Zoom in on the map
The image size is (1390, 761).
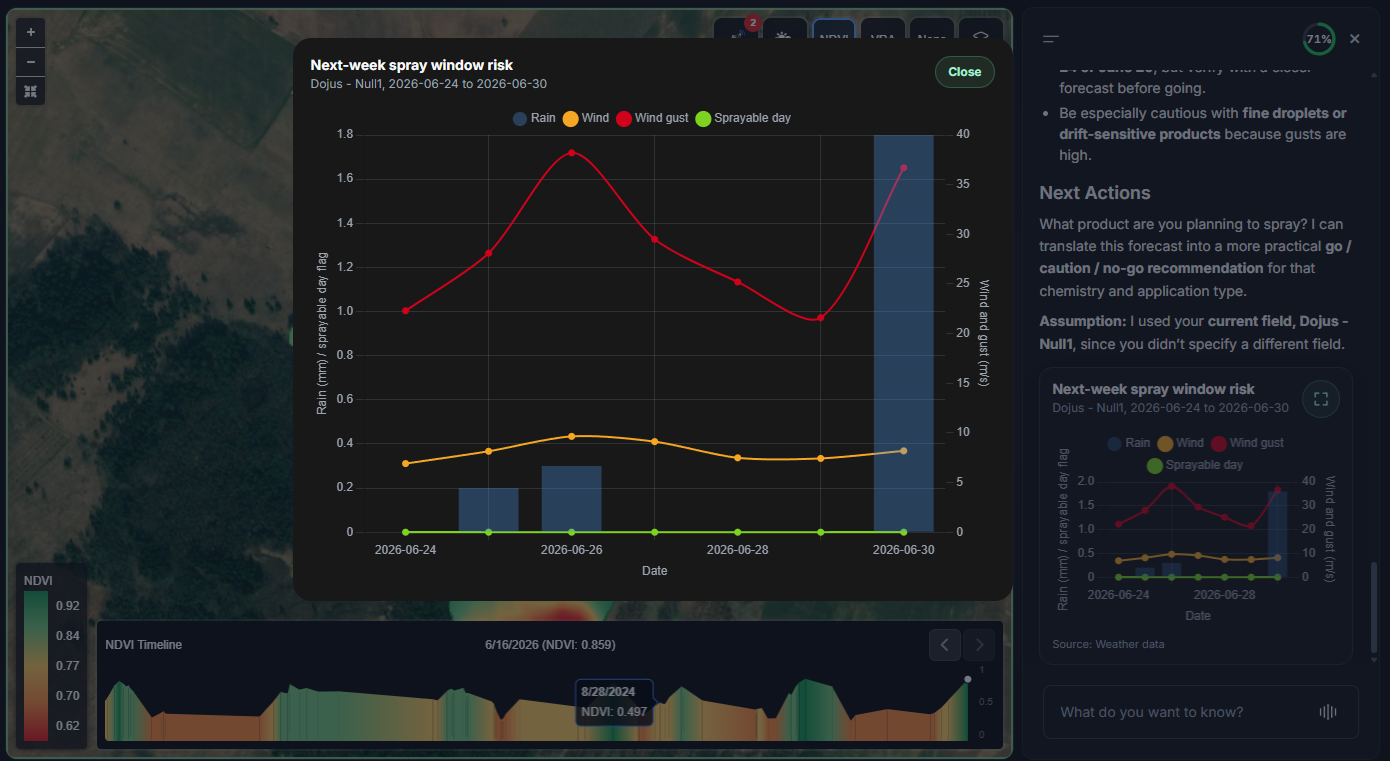31,32
